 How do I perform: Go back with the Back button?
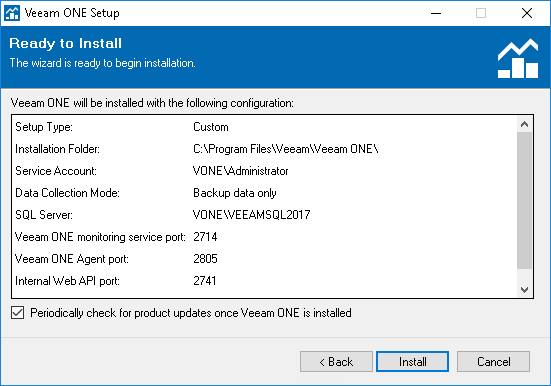[336, 361]
